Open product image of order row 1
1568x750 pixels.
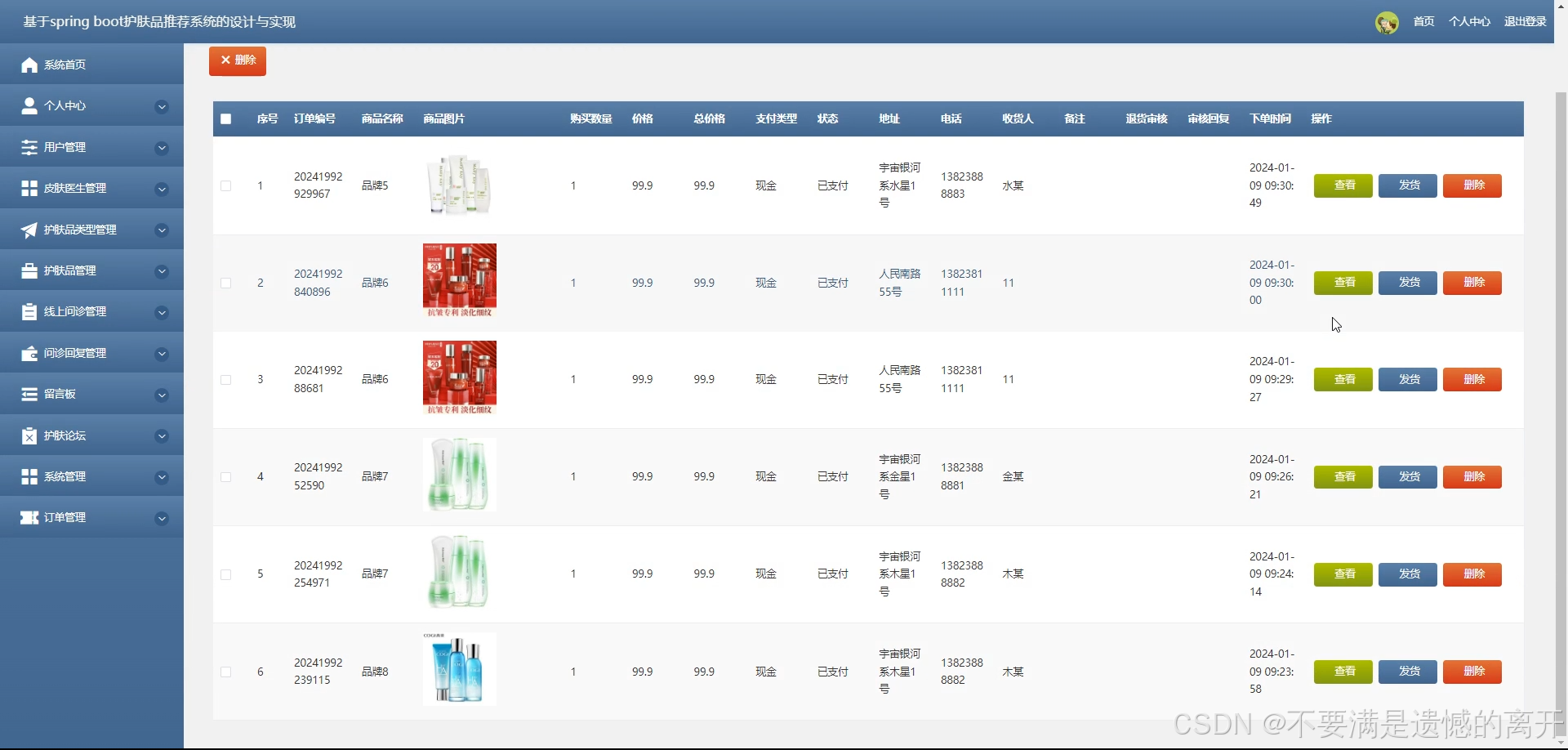pos(459,185)
